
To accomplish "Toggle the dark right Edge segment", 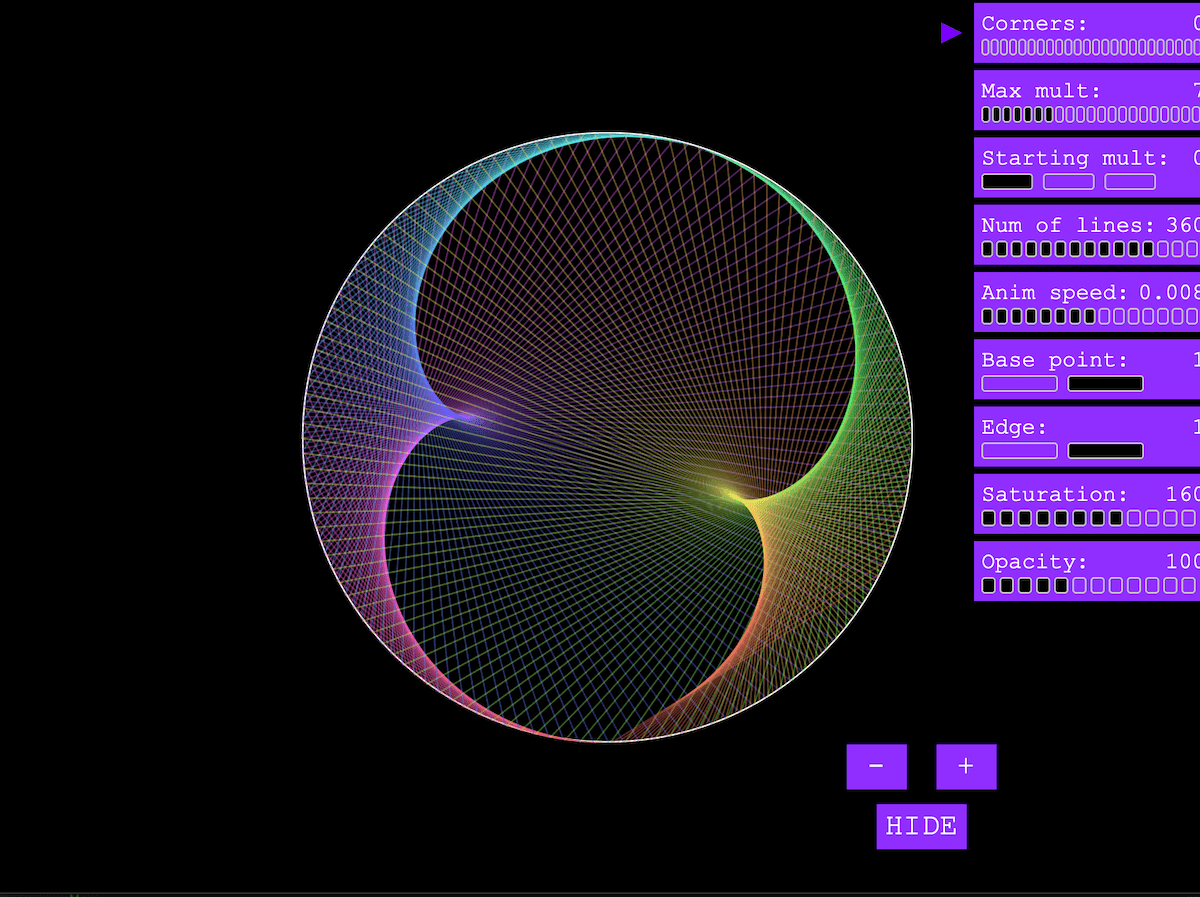I will point(1106,451).
